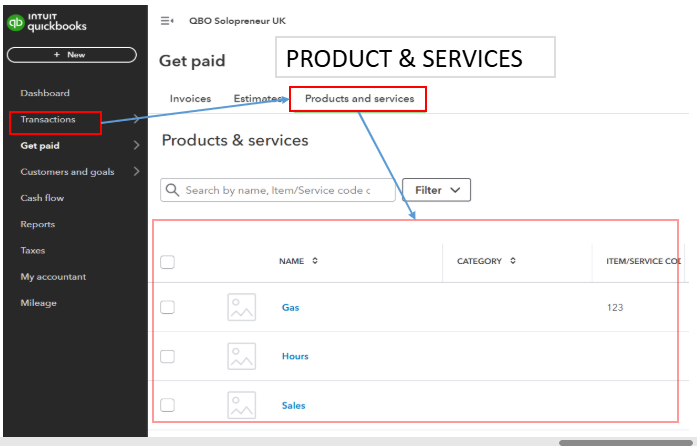
Task: Expand the Transactions submenu chevron
Action: point(137,119)
